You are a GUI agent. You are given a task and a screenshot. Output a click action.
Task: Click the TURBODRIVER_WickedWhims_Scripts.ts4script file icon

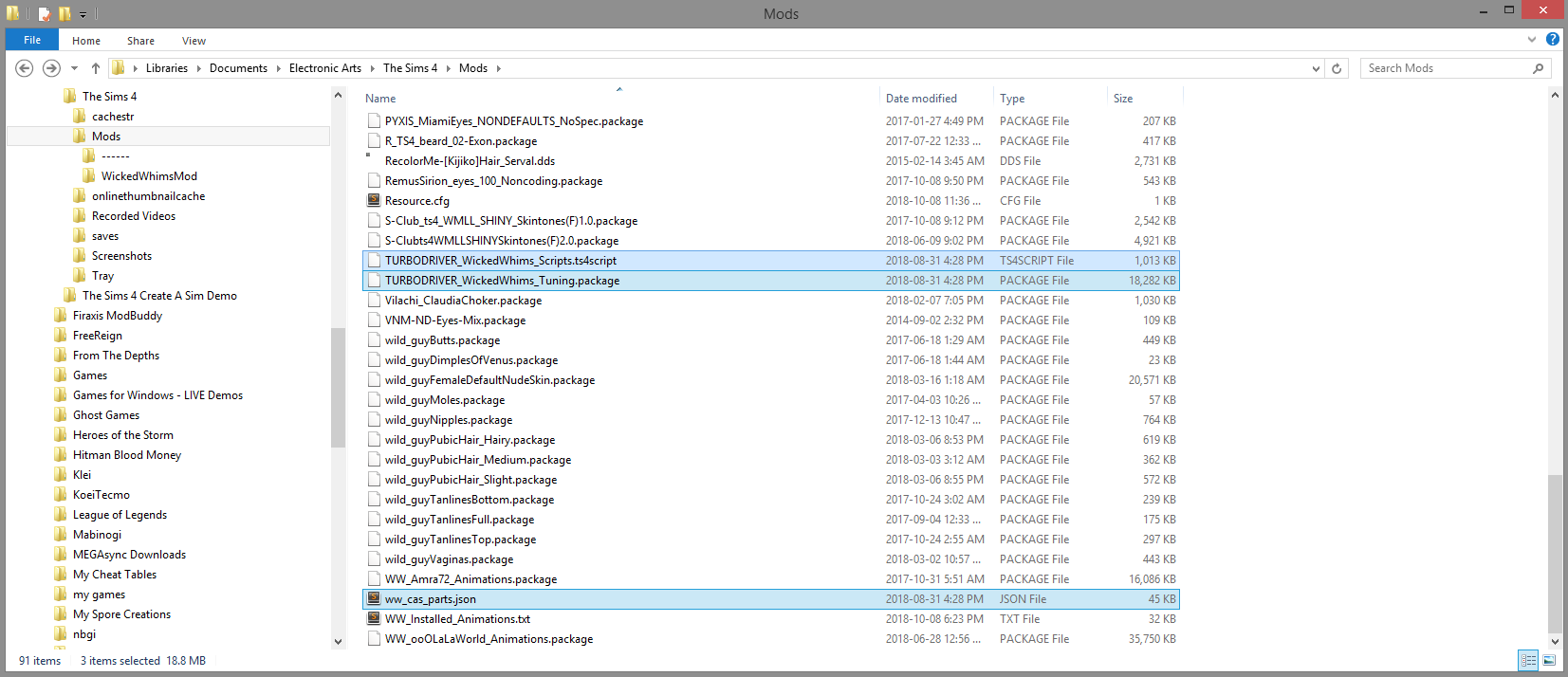coord(374,261)
